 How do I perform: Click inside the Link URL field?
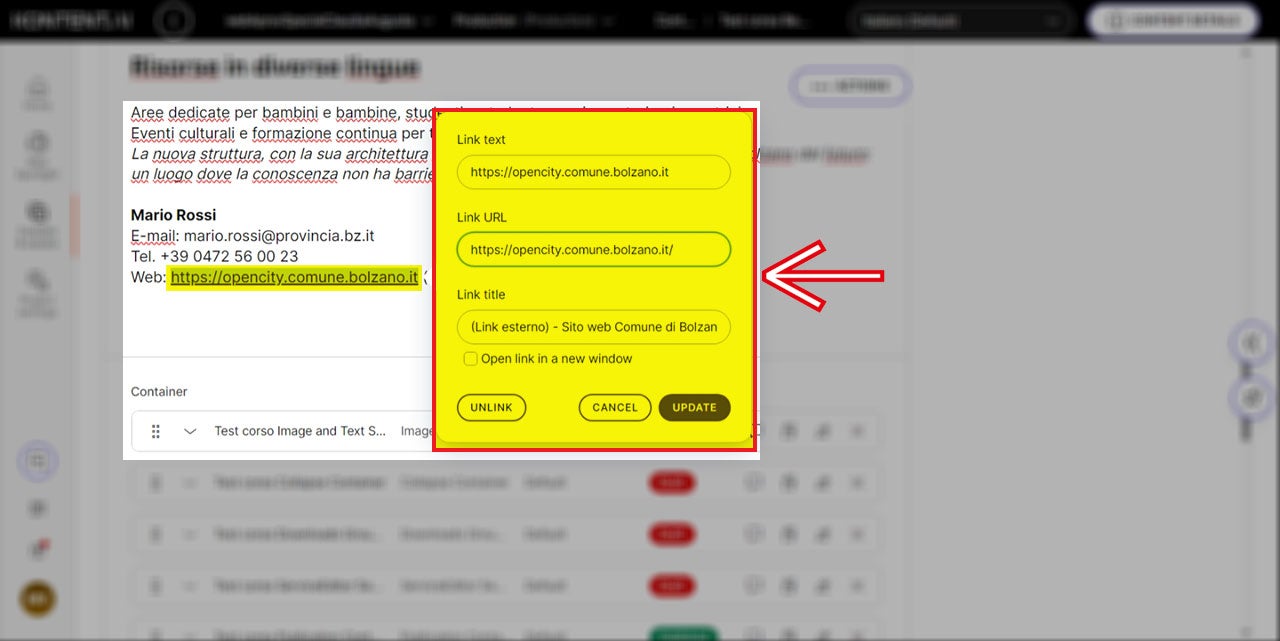click(593, 250)
